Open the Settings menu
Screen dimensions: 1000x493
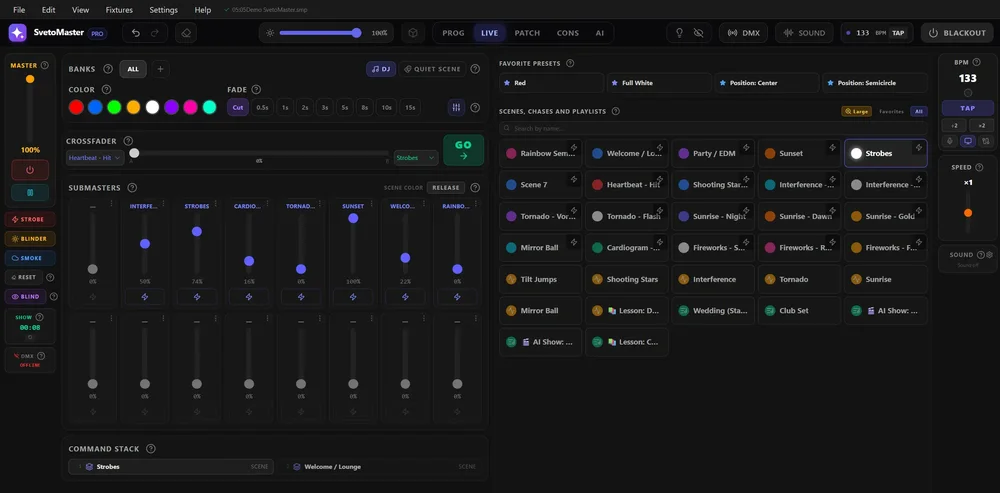click(x=164, y=10)
